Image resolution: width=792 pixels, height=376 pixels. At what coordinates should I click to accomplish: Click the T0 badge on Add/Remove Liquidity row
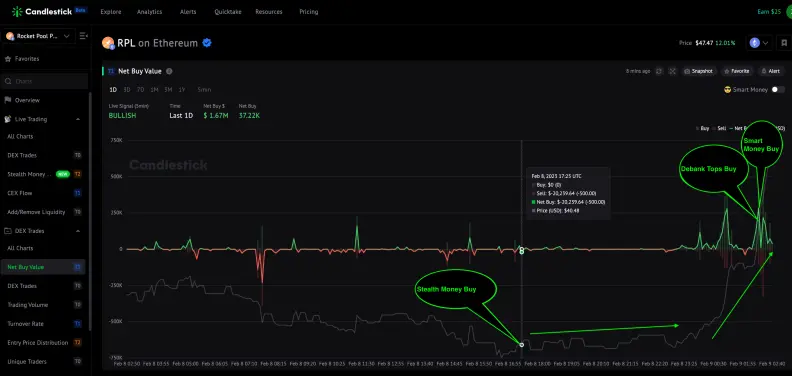pyautogui.click(x=77, y=212)
